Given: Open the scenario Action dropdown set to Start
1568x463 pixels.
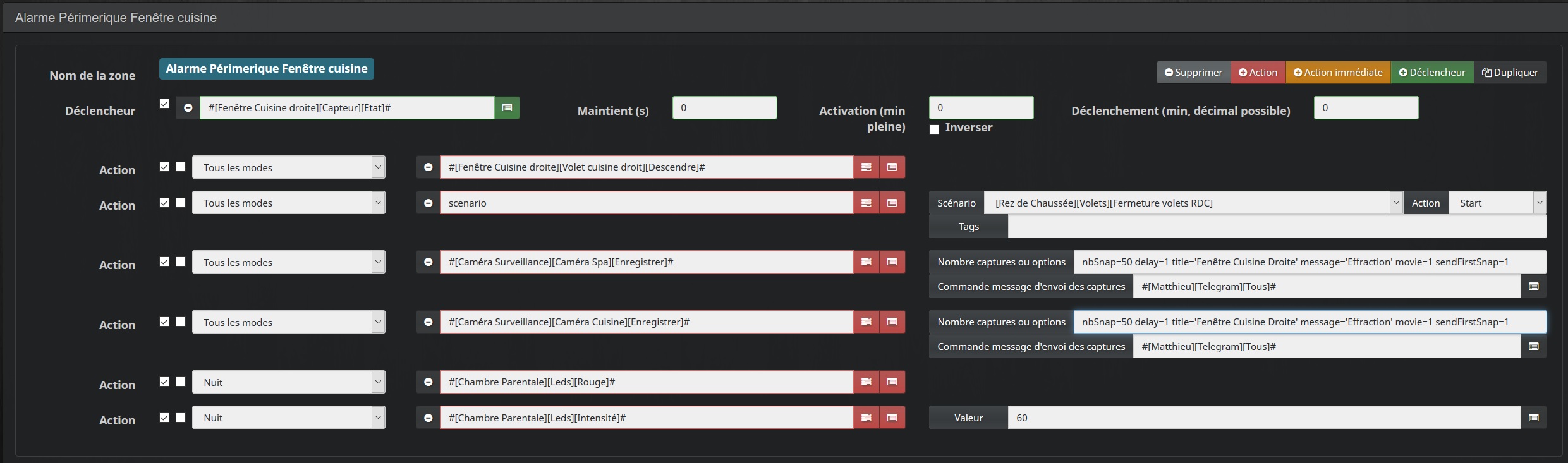Looking at the screenshot, I should [1498, 203].
